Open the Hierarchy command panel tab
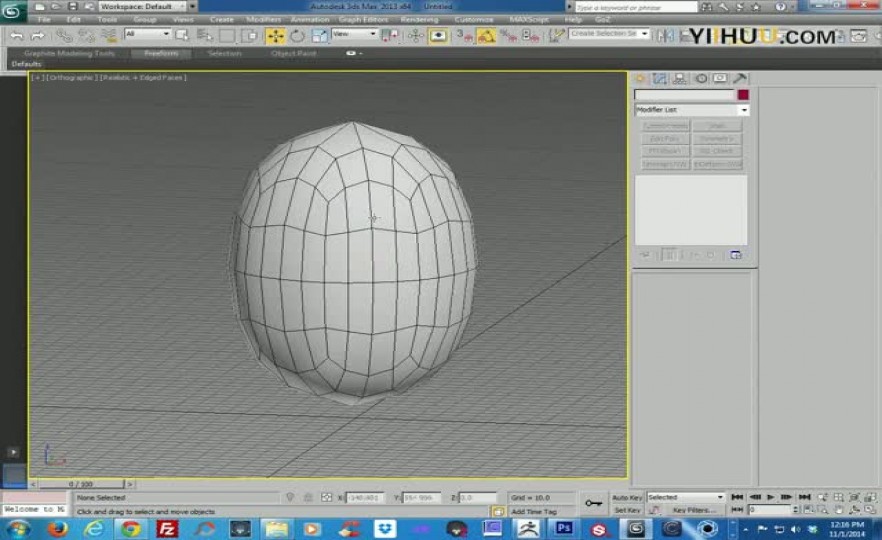The height and width of the screenshot is (540, 882). coord(680,79)
